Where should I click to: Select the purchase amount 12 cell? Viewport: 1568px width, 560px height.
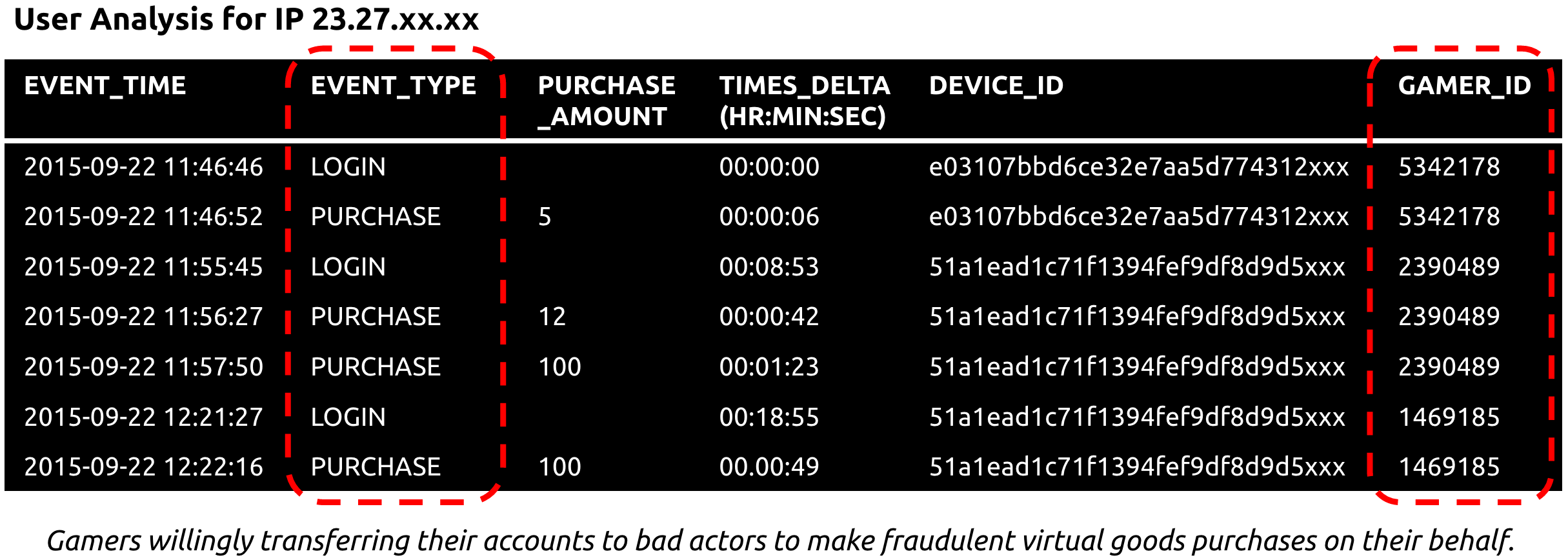[552, 317]
